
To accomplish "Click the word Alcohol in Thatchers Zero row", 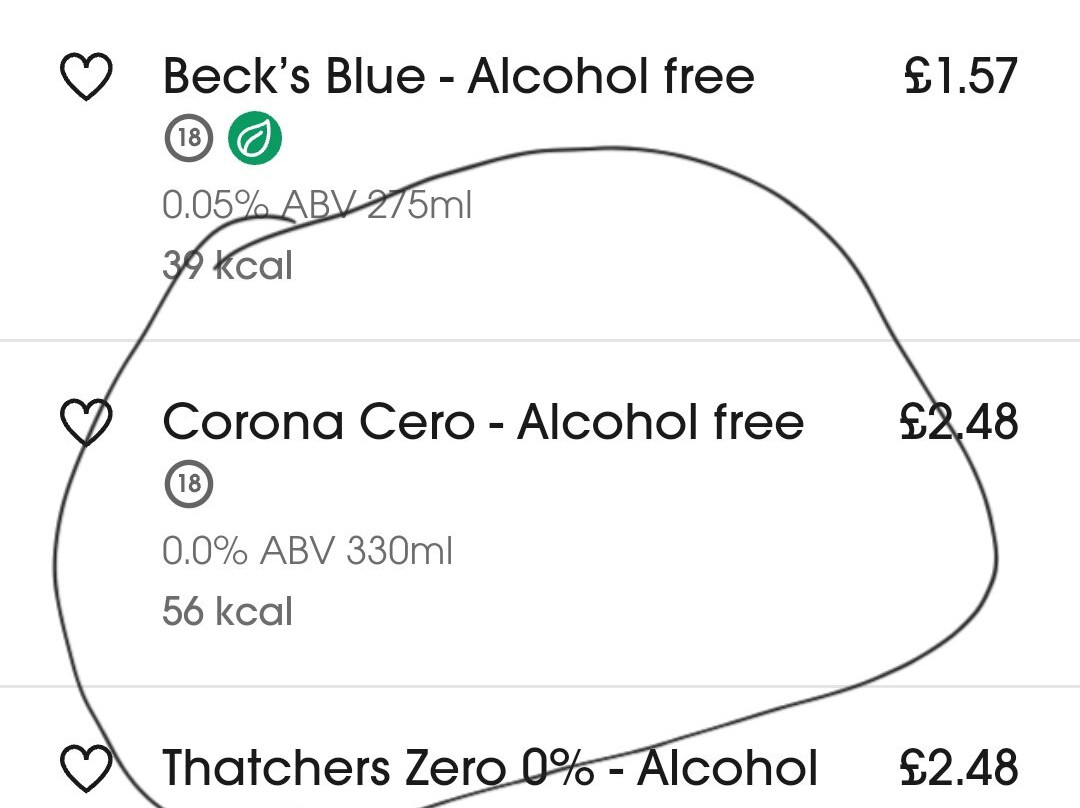I will tap(727, 767).
